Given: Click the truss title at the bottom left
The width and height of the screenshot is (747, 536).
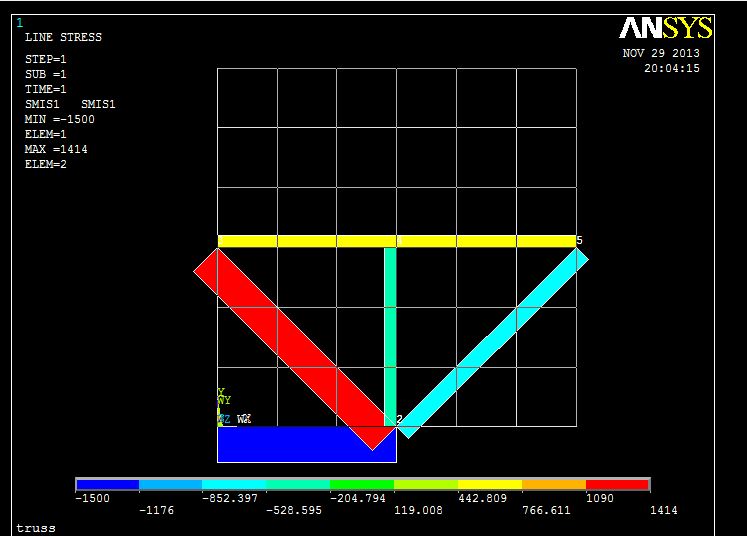Looking at the screenshot, I should (36, 528).
